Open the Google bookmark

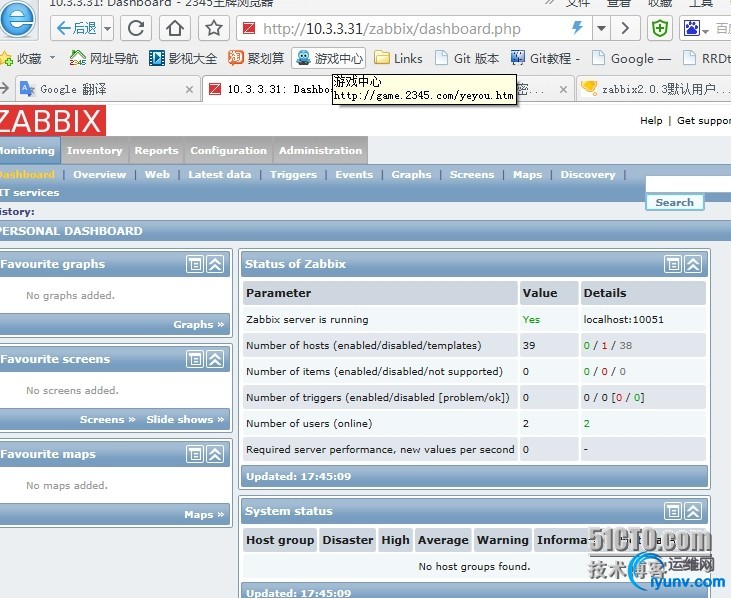point(631,58)
